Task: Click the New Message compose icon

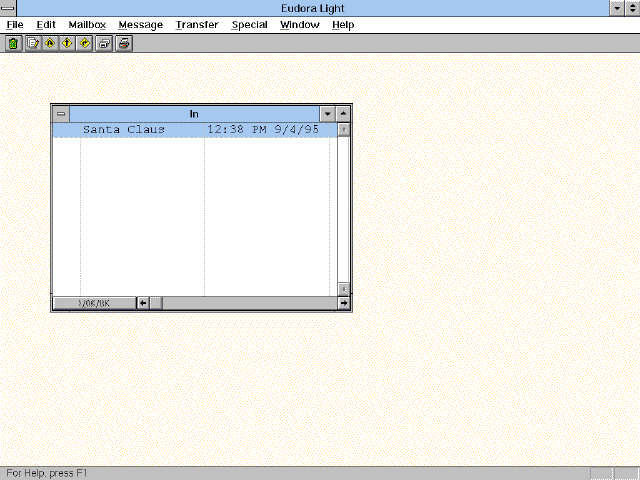Action: click(x=33, y=43)
